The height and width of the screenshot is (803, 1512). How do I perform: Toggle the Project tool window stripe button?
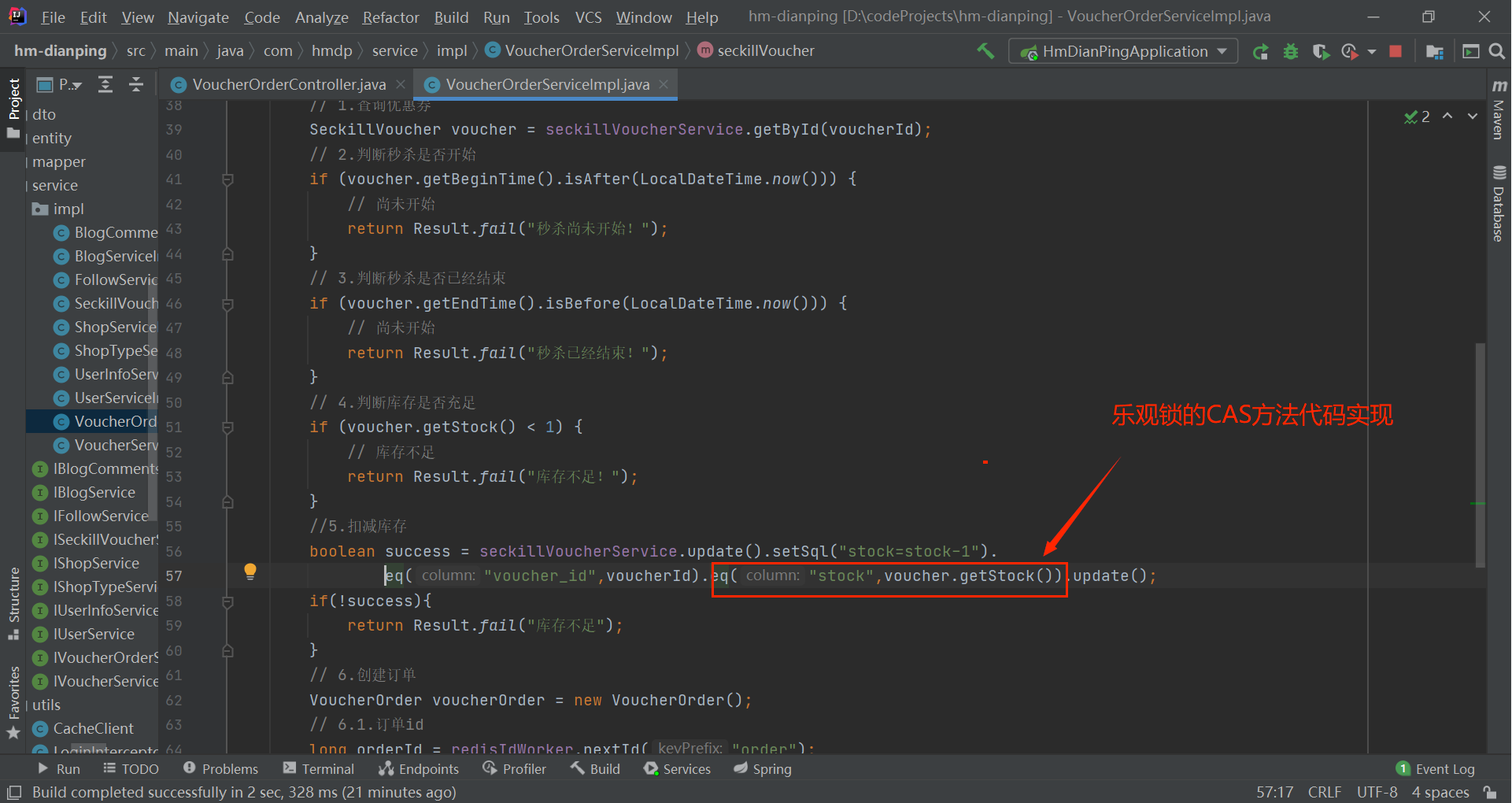13,109
